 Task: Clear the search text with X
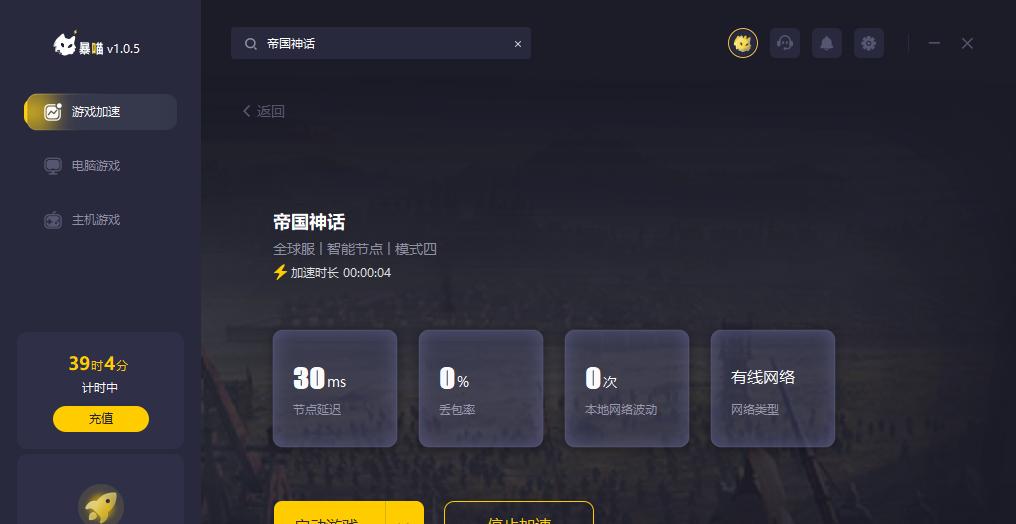(518, 44)
